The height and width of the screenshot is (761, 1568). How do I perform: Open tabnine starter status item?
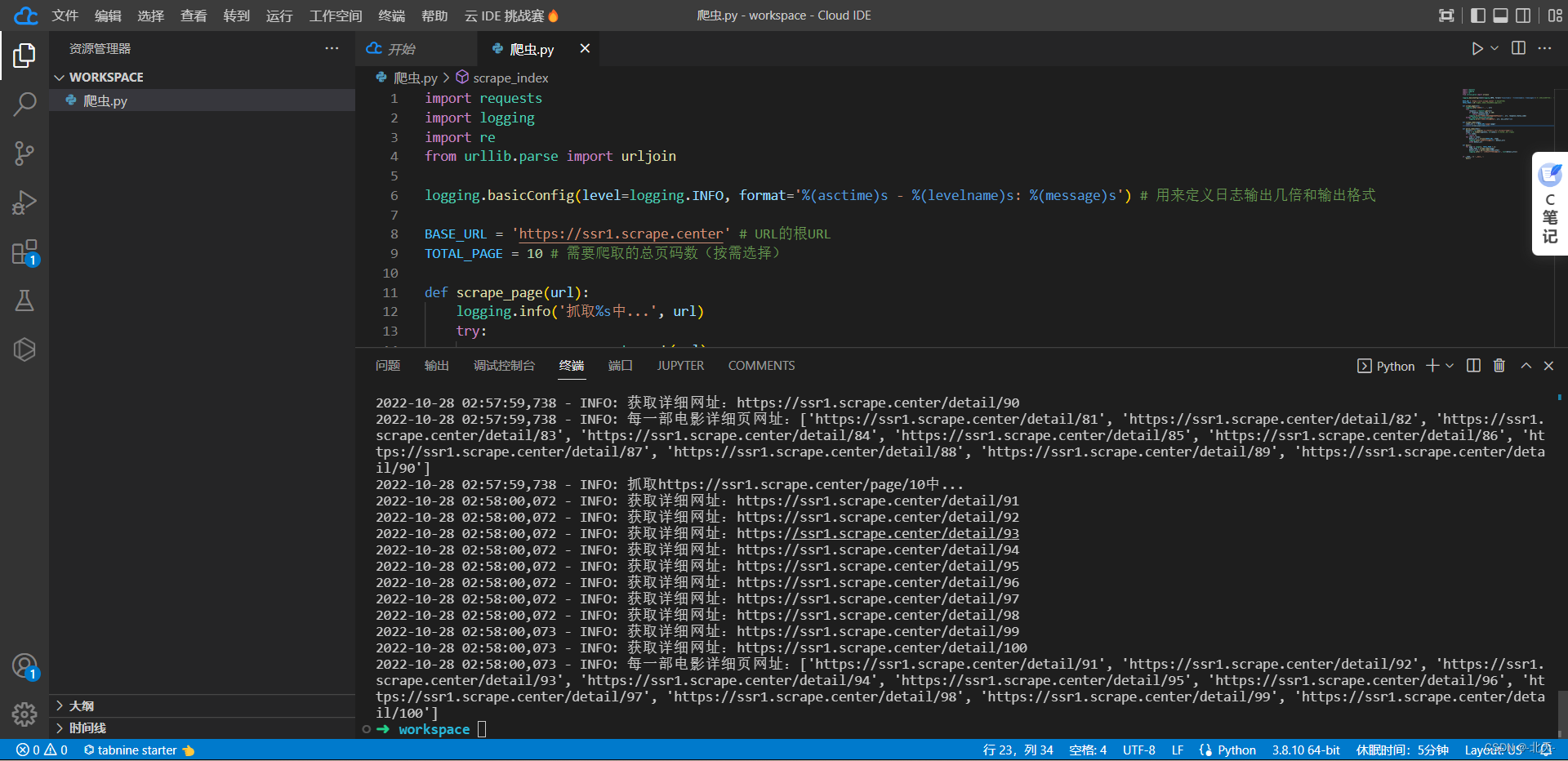click(x=139, y=750)
